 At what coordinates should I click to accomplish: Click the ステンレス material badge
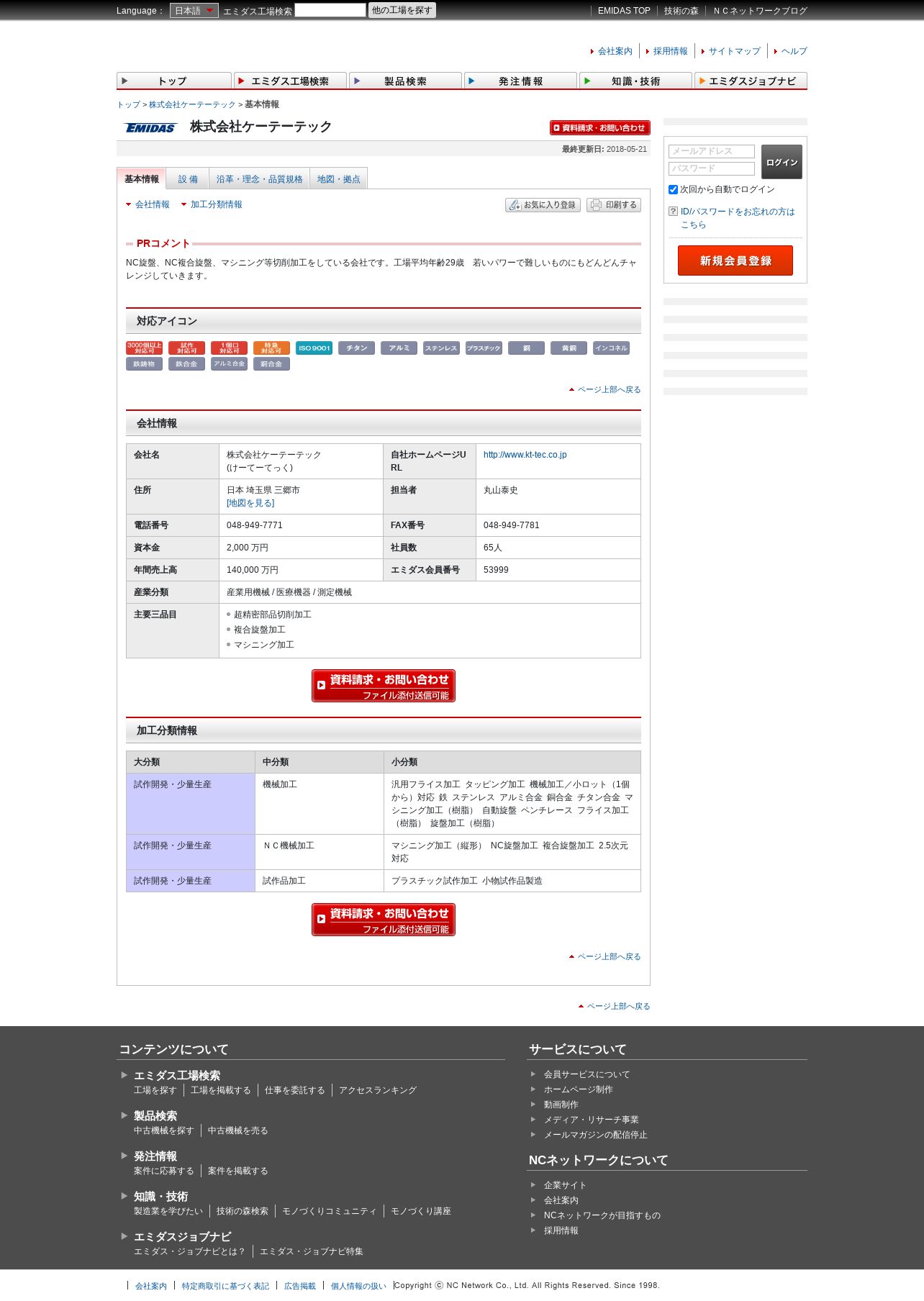[441, 348]
